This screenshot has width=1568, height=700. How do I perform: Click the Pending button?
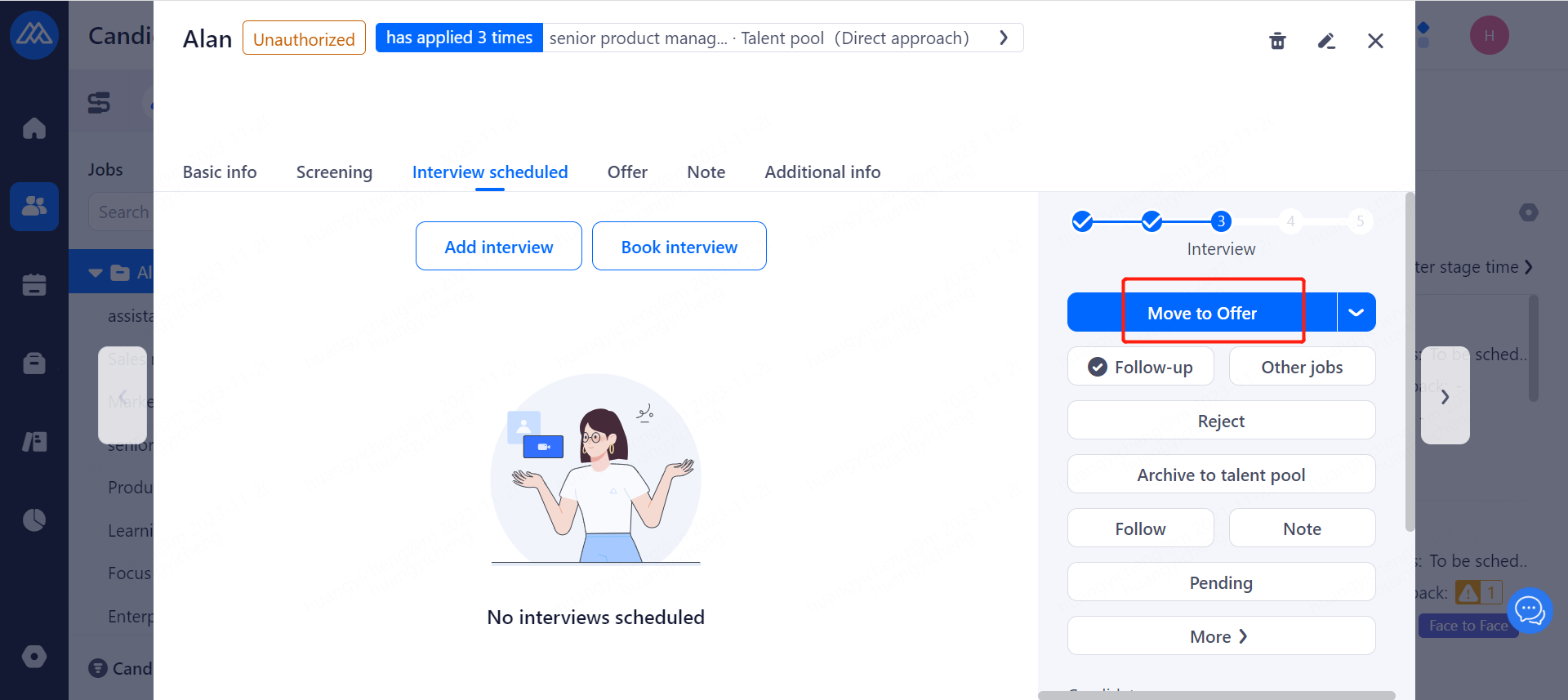tap(1221, 582)
